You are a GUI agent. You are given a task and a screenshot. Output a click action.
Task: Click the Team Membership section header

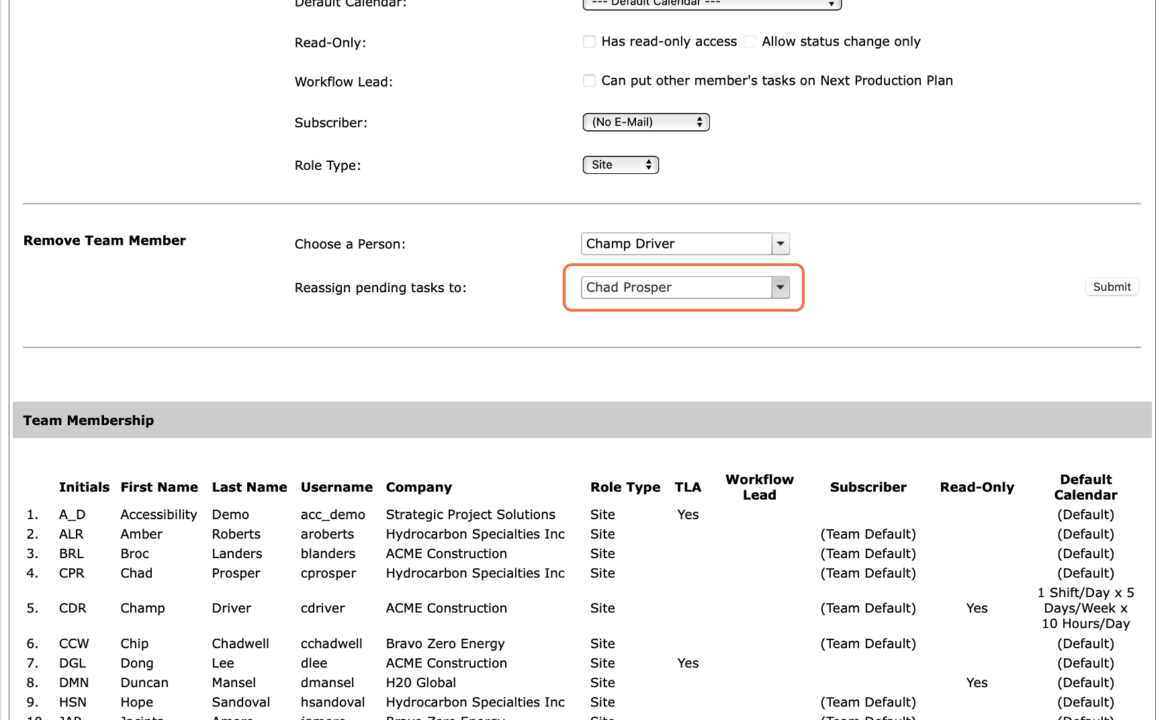click(582, 420)
